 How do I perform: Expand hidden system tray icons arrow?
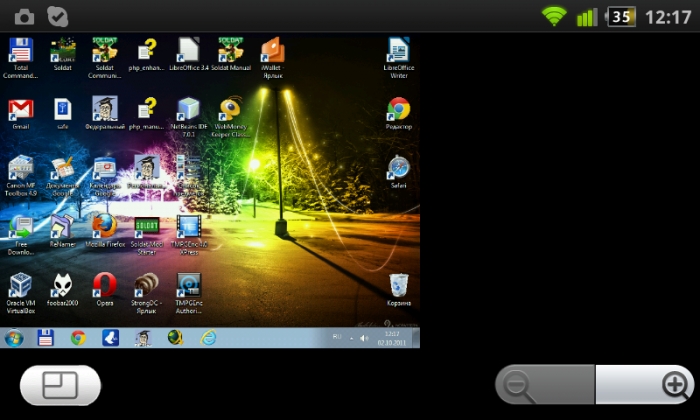[351, 338]
